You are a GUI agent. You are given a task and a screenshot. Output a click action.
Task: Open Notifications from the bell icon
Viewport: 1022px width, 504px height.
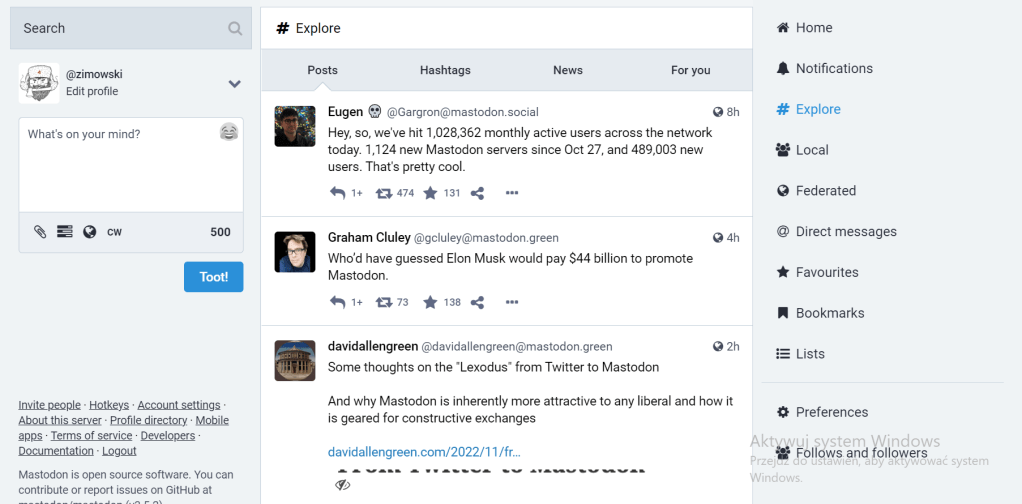coord(783,69)
